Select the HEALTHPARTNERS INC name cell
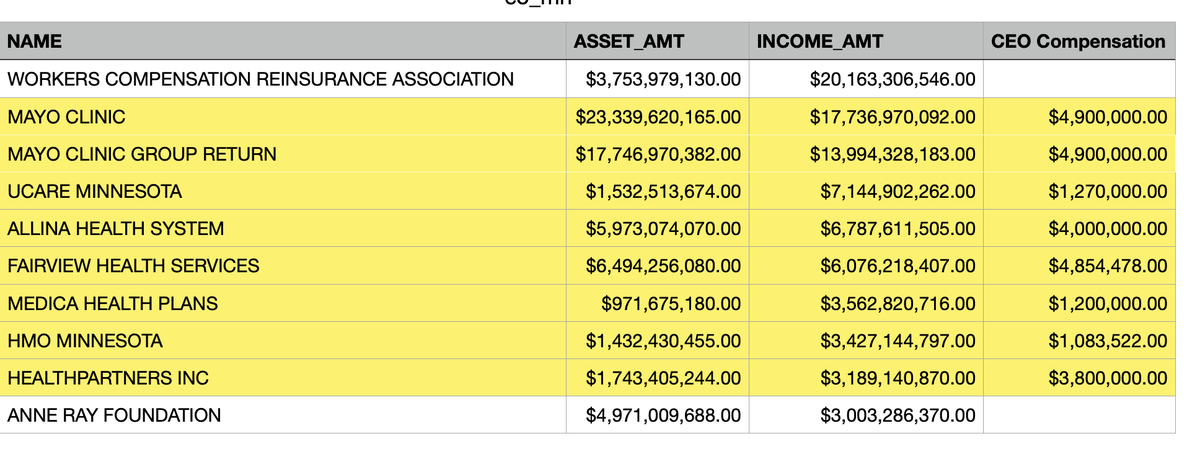Image resolution: width=1200 pixels, height=449 pixels. click(x=283, y=378)
